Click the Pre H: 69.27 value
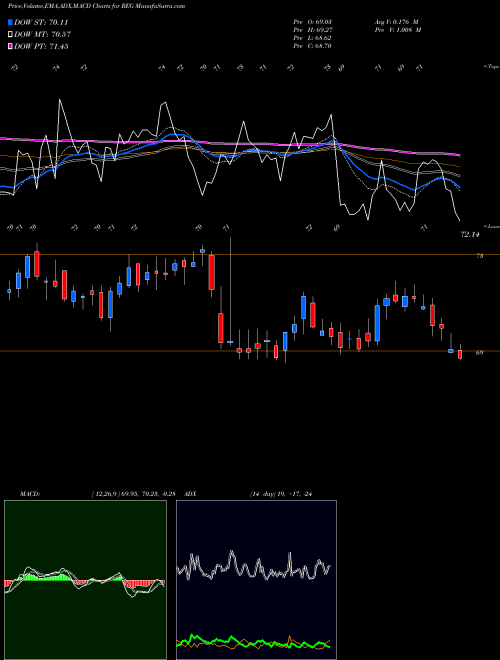The image size is (500, 660). coord(312,30)
